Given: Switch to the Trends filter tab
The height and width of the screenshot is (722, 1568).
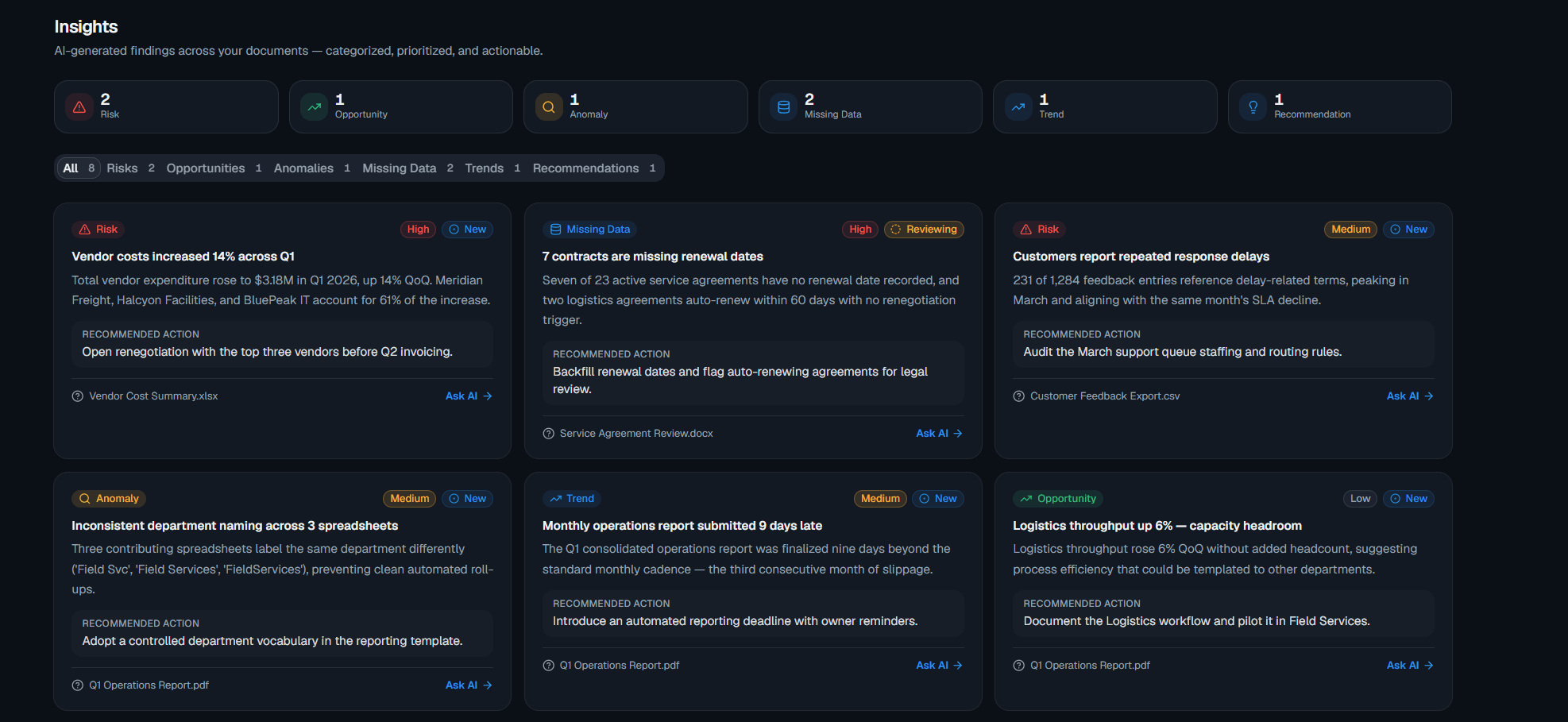Looking at the screenshot, I should (x=492, y=168).
